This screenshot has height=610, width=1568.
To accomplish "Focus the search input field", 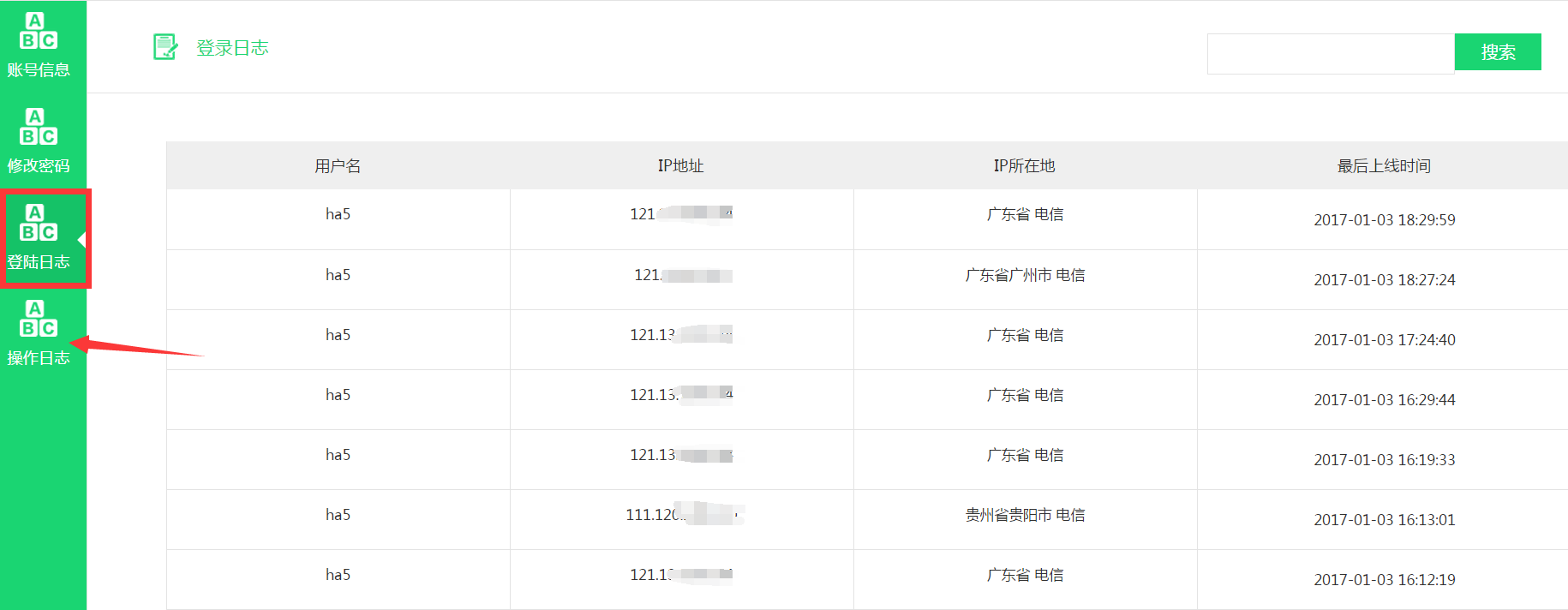I will pyautogui.click(x=1330, y=54).
